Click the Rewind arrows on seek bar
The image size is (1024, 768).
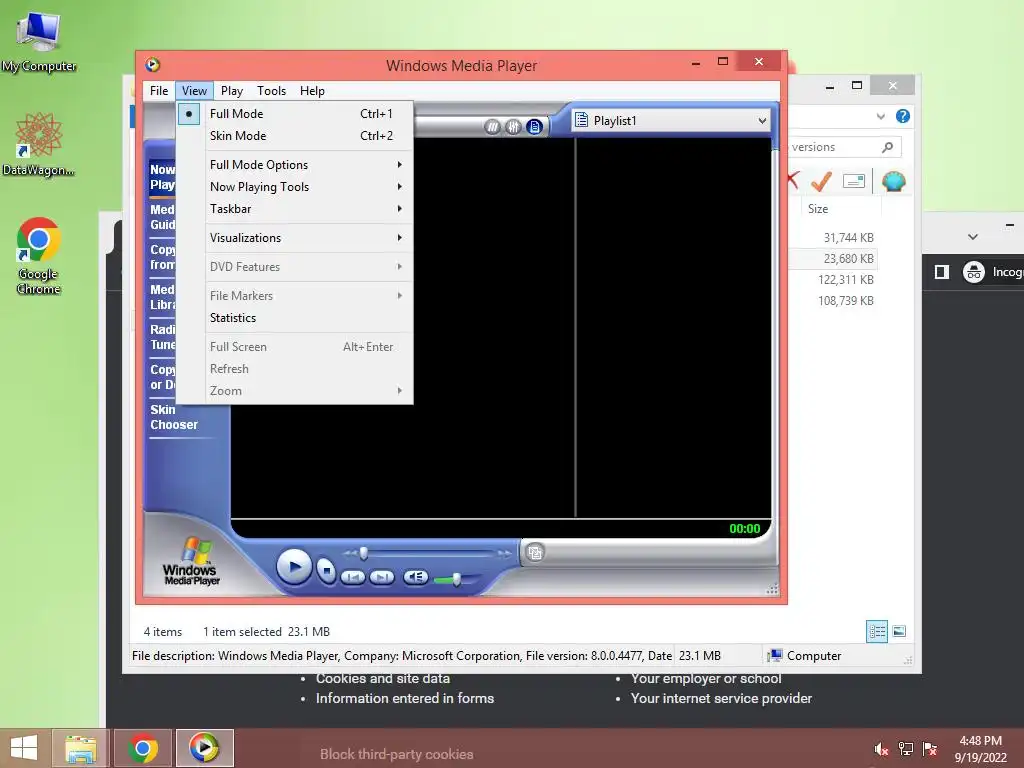tap(350, 554)
